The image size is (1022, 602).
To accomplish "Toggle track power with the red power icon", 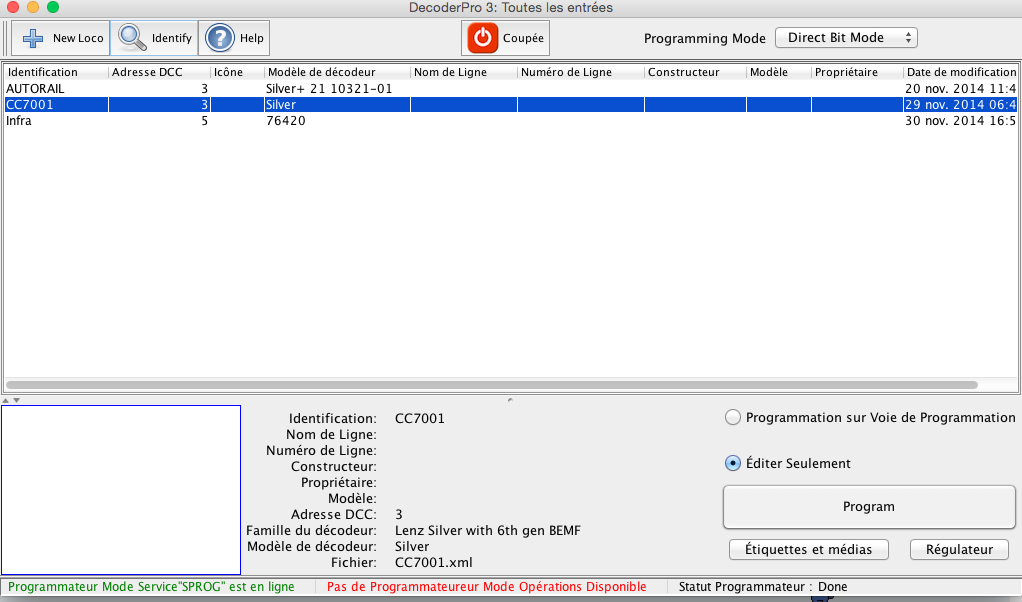I will click(482, 38).
